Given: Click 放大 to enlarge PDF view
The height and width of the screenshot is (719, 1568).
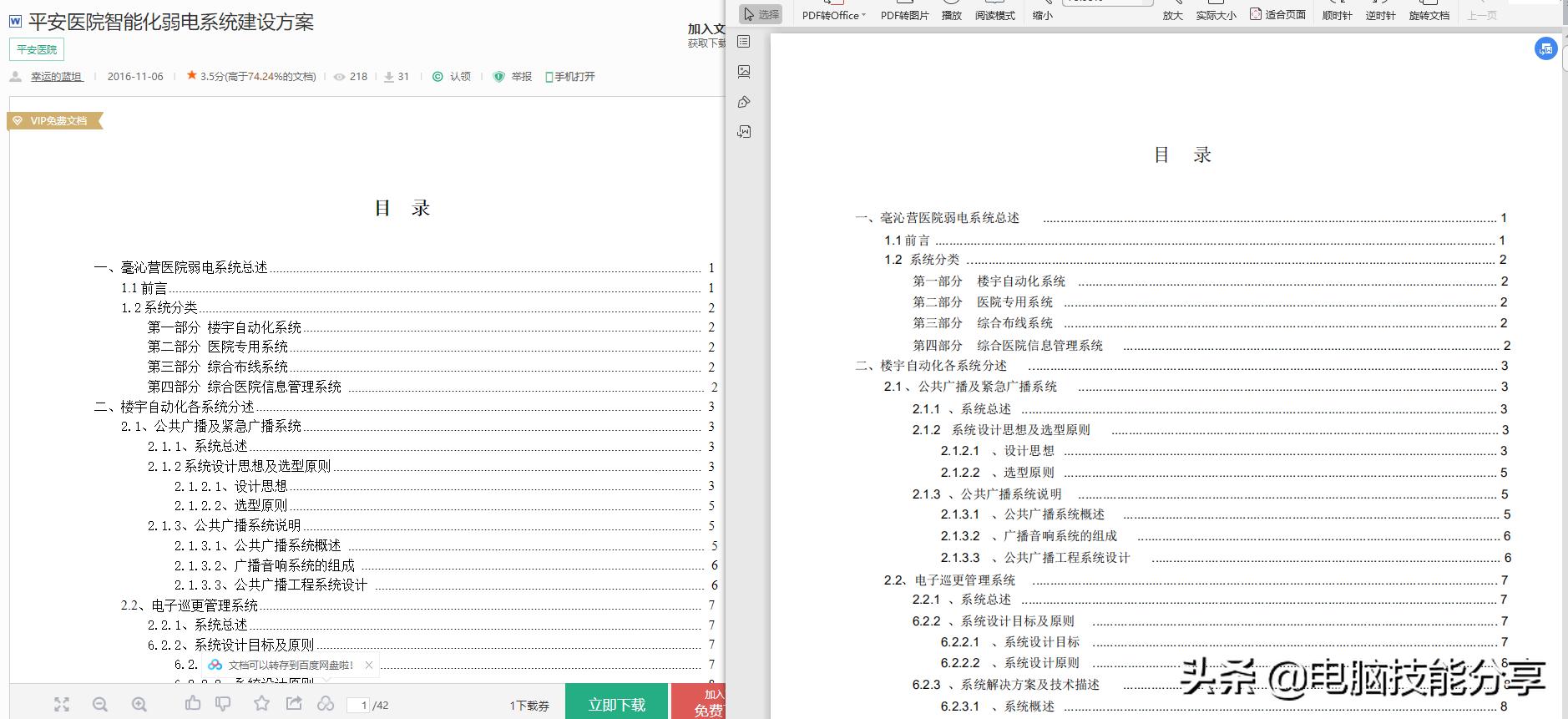Looking at the screenshot, I should click(1173, 15).
